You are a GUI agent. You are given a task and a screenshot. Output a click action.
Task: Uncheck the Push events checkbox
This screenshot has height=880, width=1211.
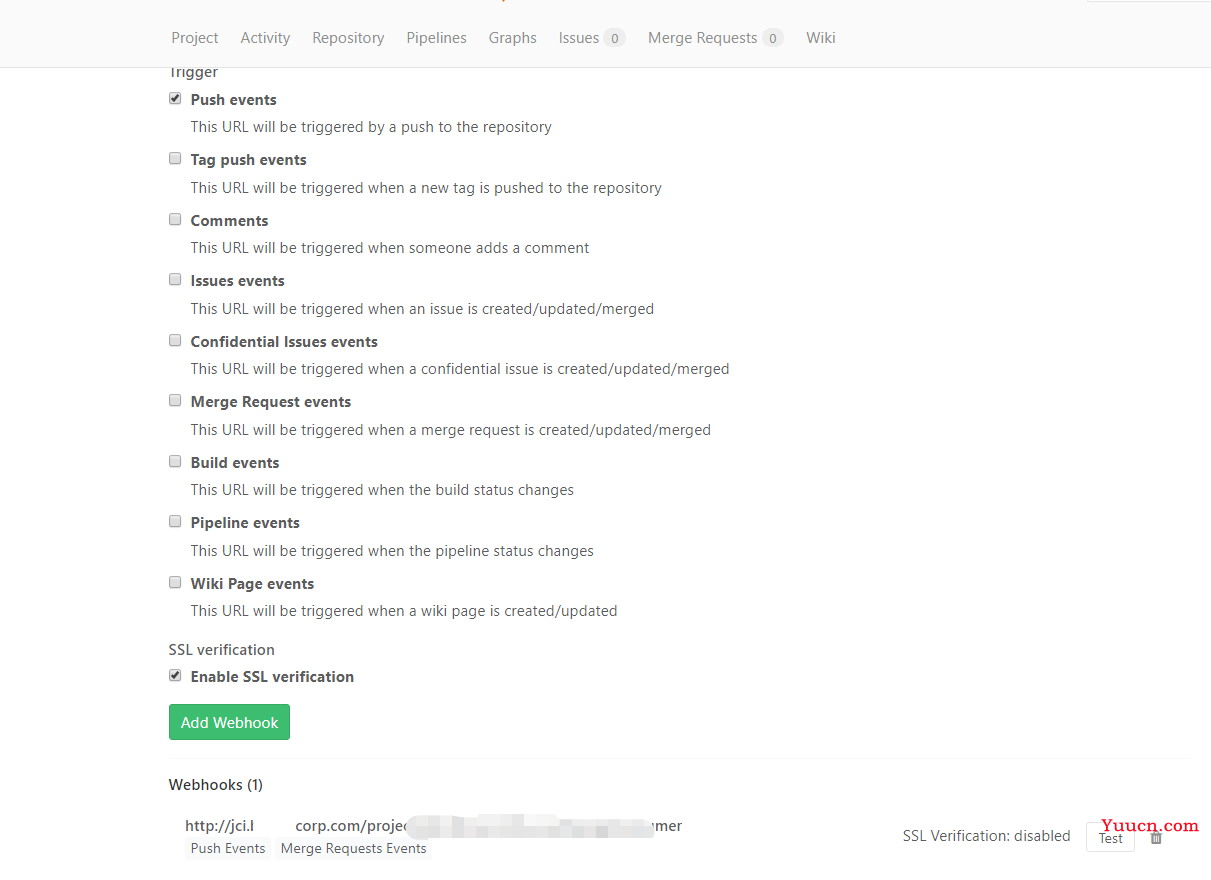(x=175, y=98)
